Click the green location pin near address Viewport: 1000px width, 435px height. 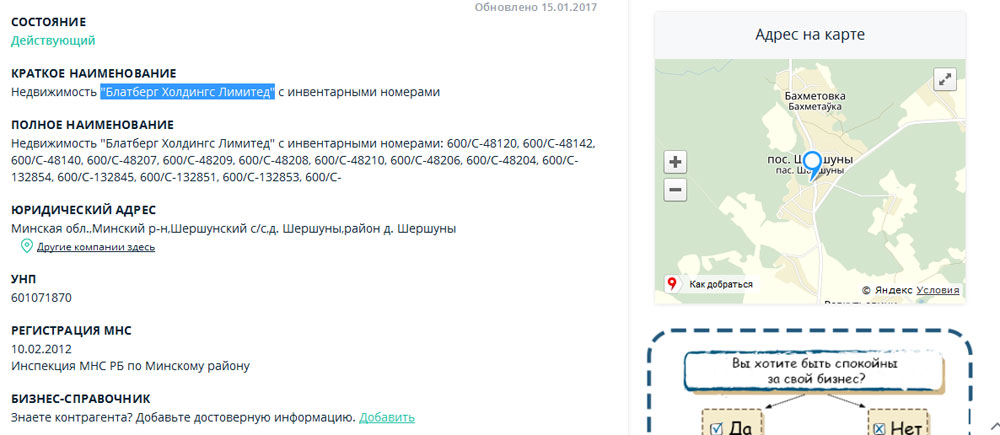tap(27, 246)
